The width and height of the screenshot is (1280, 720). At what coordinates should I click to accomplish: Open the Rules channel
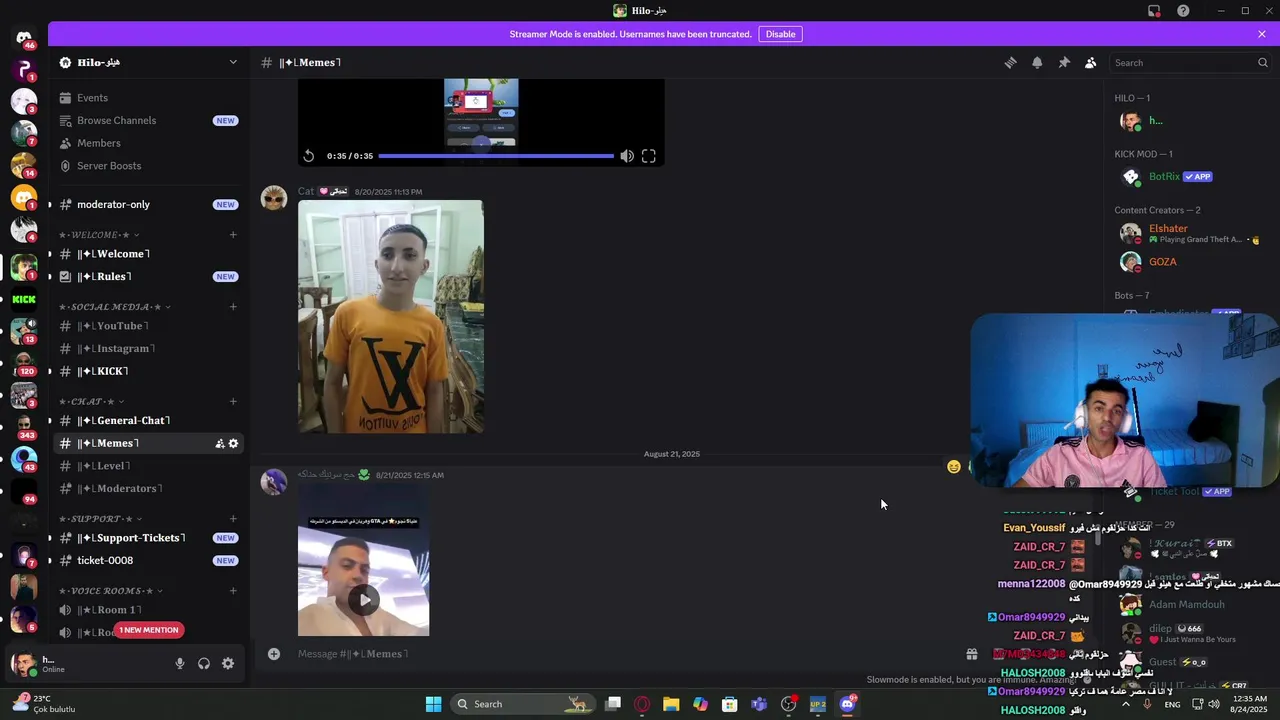pyautogui.click(x=148, y=277)
